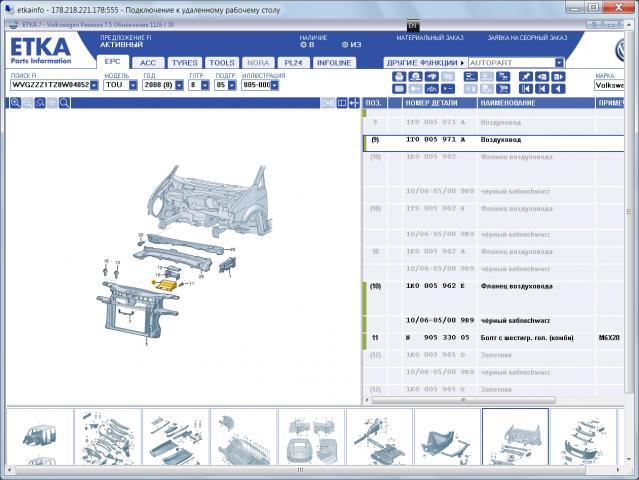Click highlighted yellow part in illustration
639x480 pixels.
(x=165, y=285)
